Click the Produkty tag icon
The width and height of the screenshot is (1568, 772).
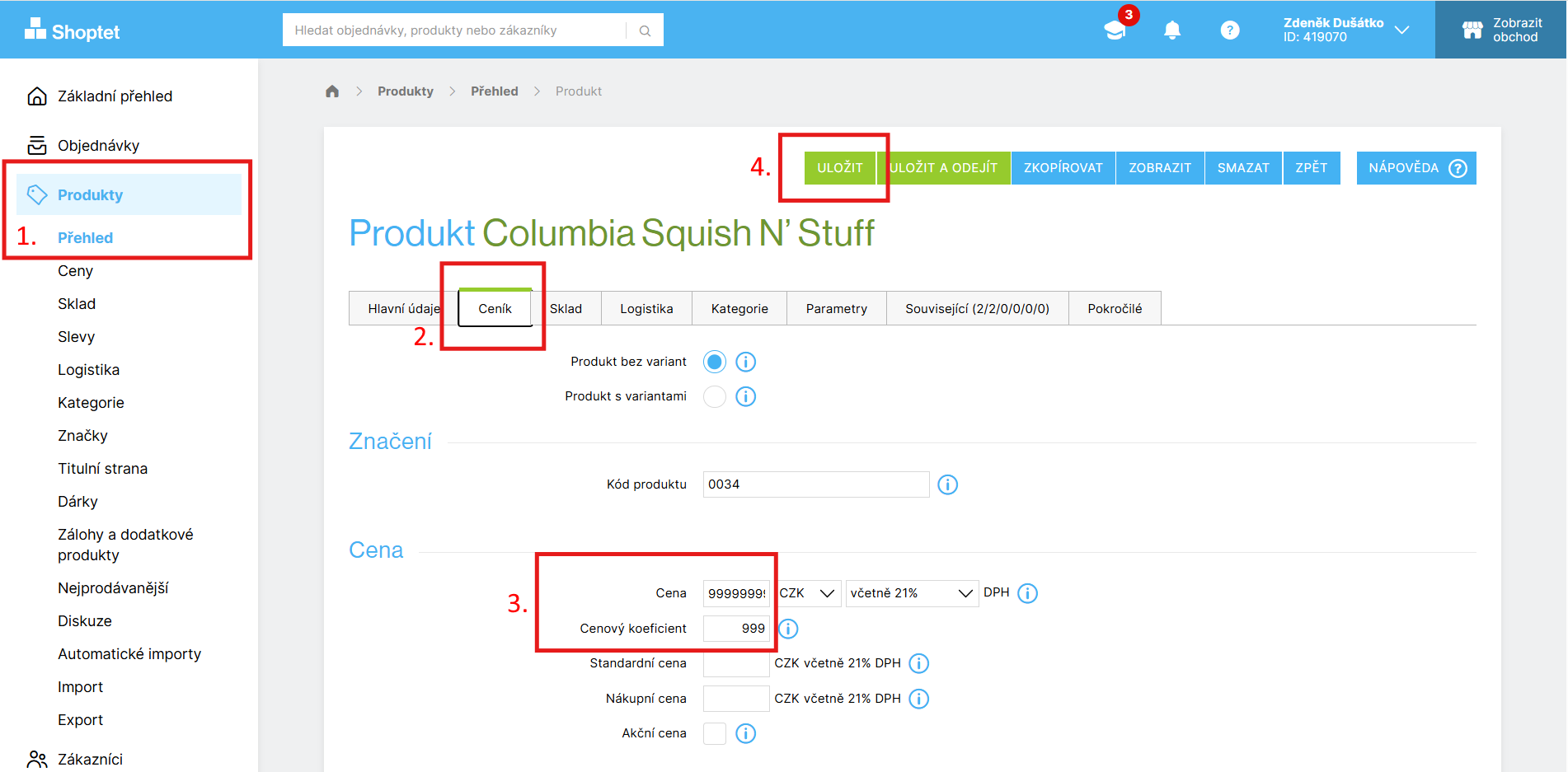point(37,195)
